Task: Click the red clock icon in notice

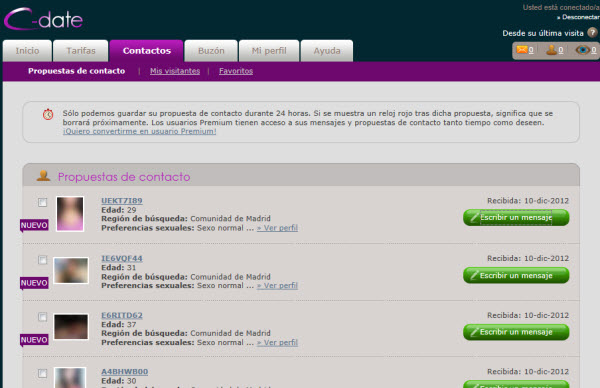Action: [48, 114]
